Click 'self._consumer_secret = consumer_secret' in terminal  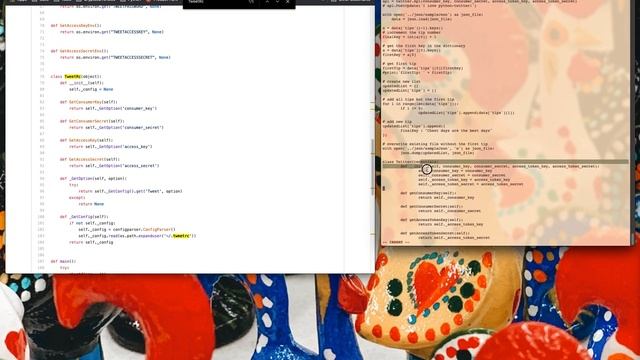[462, 175]
